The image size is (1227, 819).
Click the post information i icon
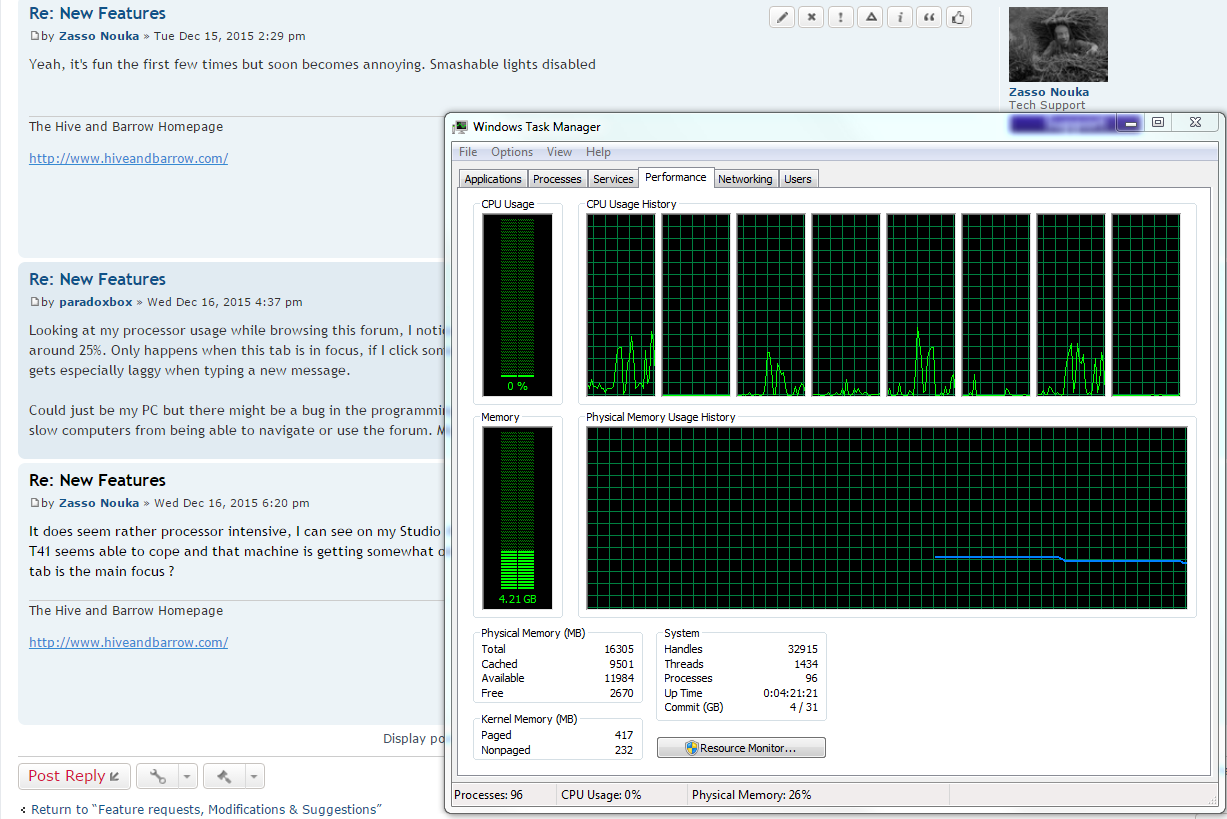point(900,17)
